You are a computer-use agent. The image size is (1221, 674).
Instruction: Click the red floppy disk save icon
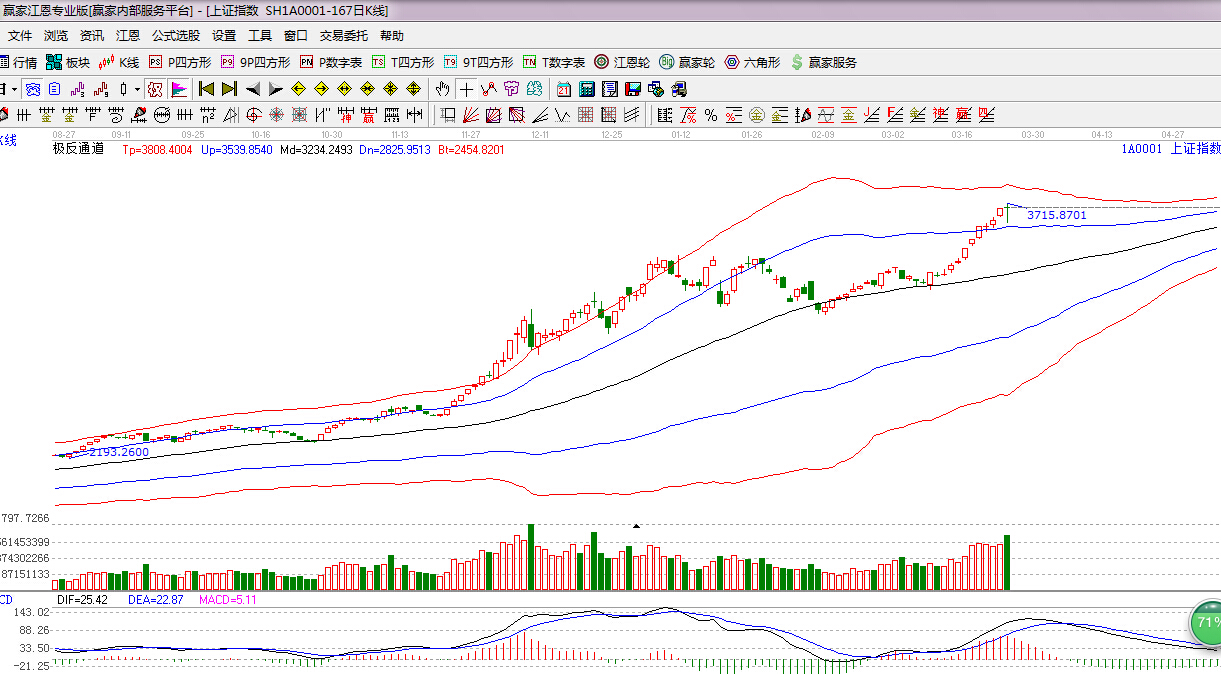click(x=633, y=89)
